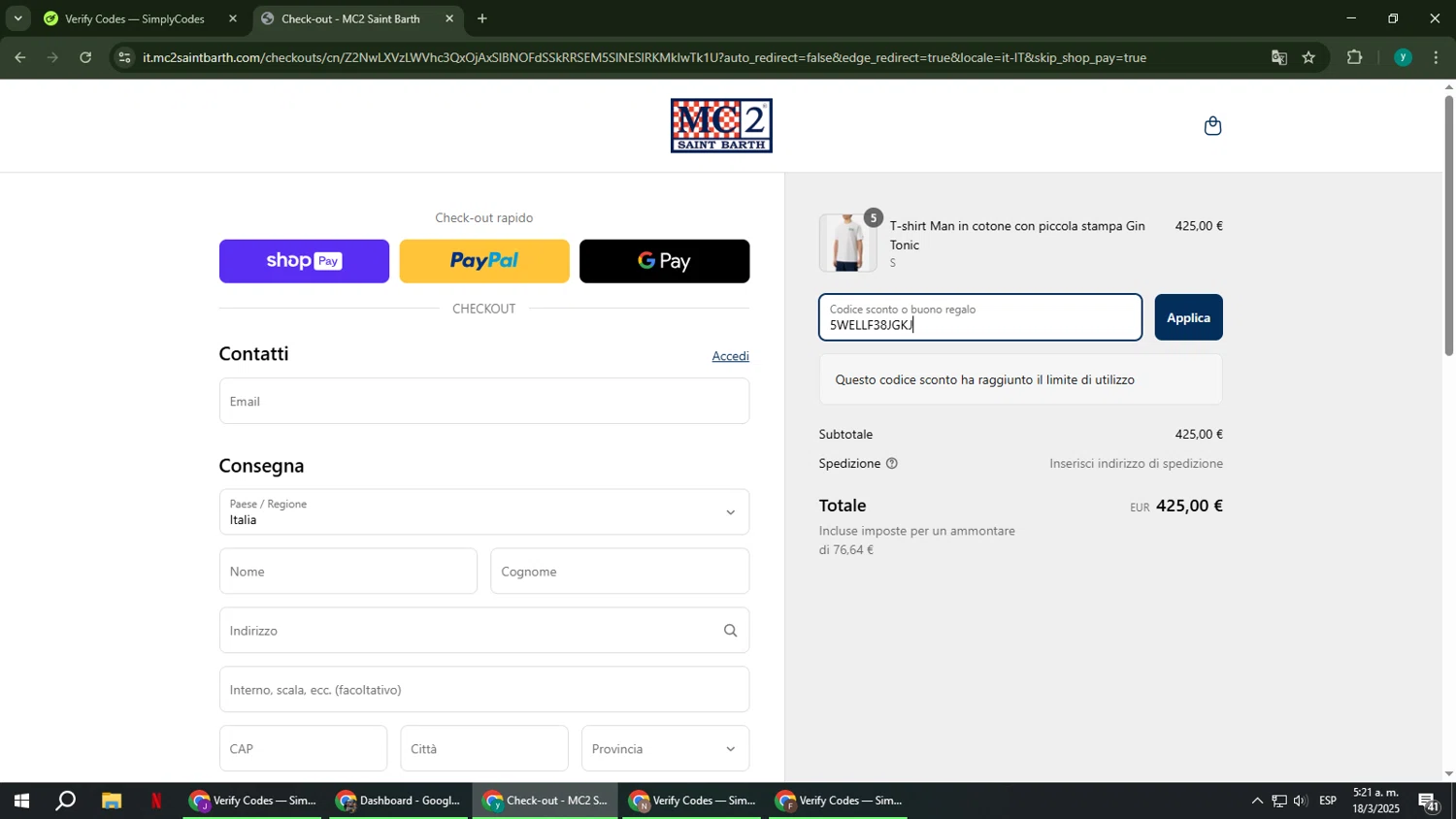Open the network tray icon

[1278, 801]
